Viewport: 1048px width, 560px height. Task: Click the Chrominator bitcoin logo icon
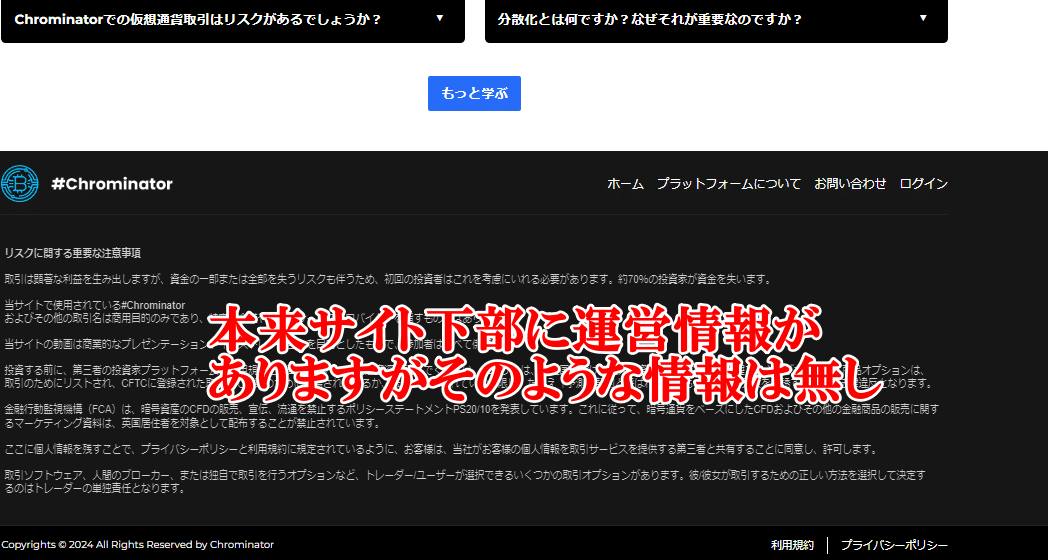click(x=19, y=183)
